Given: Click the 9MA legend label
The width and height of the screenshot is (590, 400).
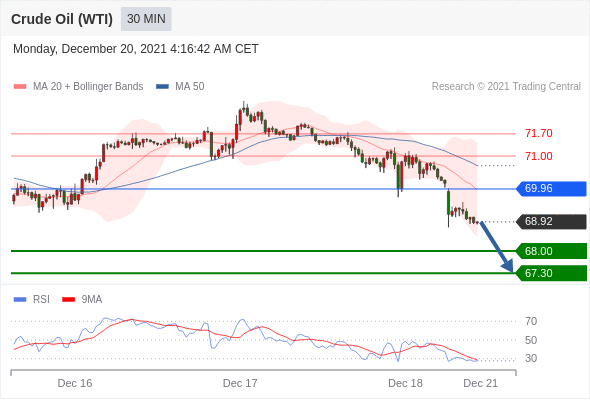Looking at the screenshot, I should [x=92, y=300].
